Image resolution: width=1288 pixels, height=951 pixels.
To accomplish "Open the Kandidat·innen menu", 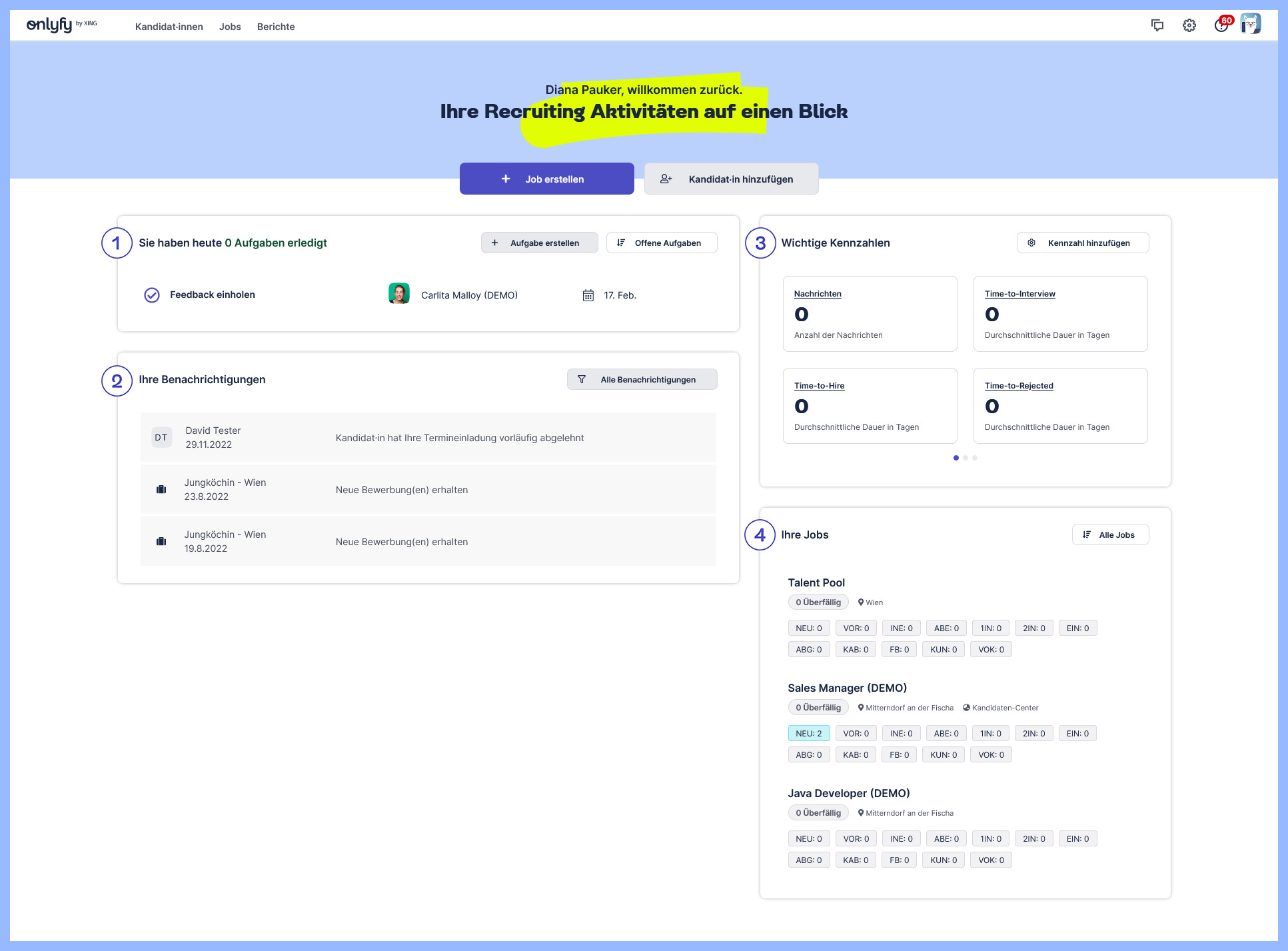I will [x=169, y=27].
